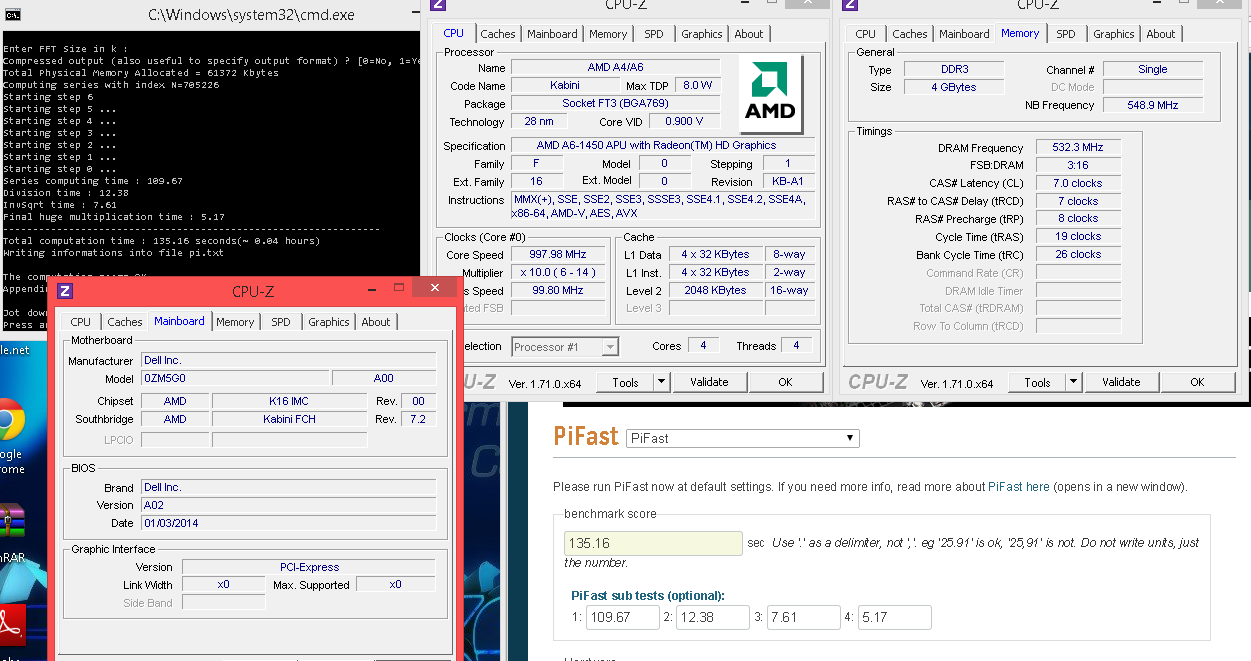Click 'Total computation time' line in cmd window

[162, 241]
